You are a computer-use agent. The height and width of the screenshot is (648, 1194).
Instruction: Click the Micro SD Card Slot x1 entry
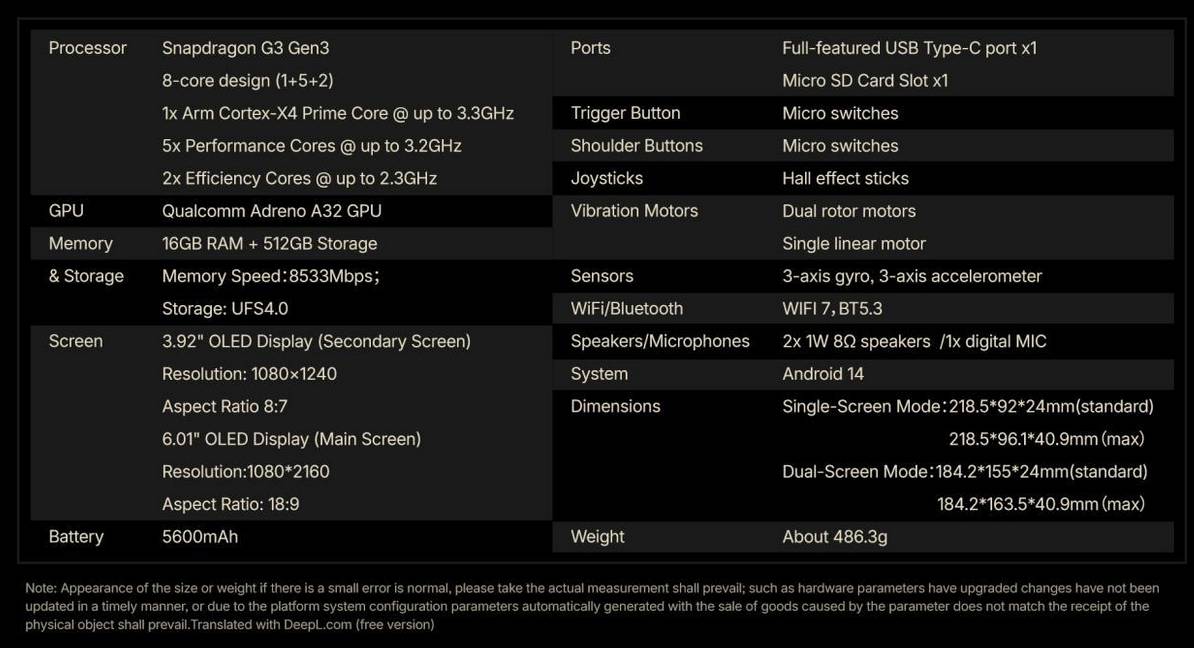865,81
